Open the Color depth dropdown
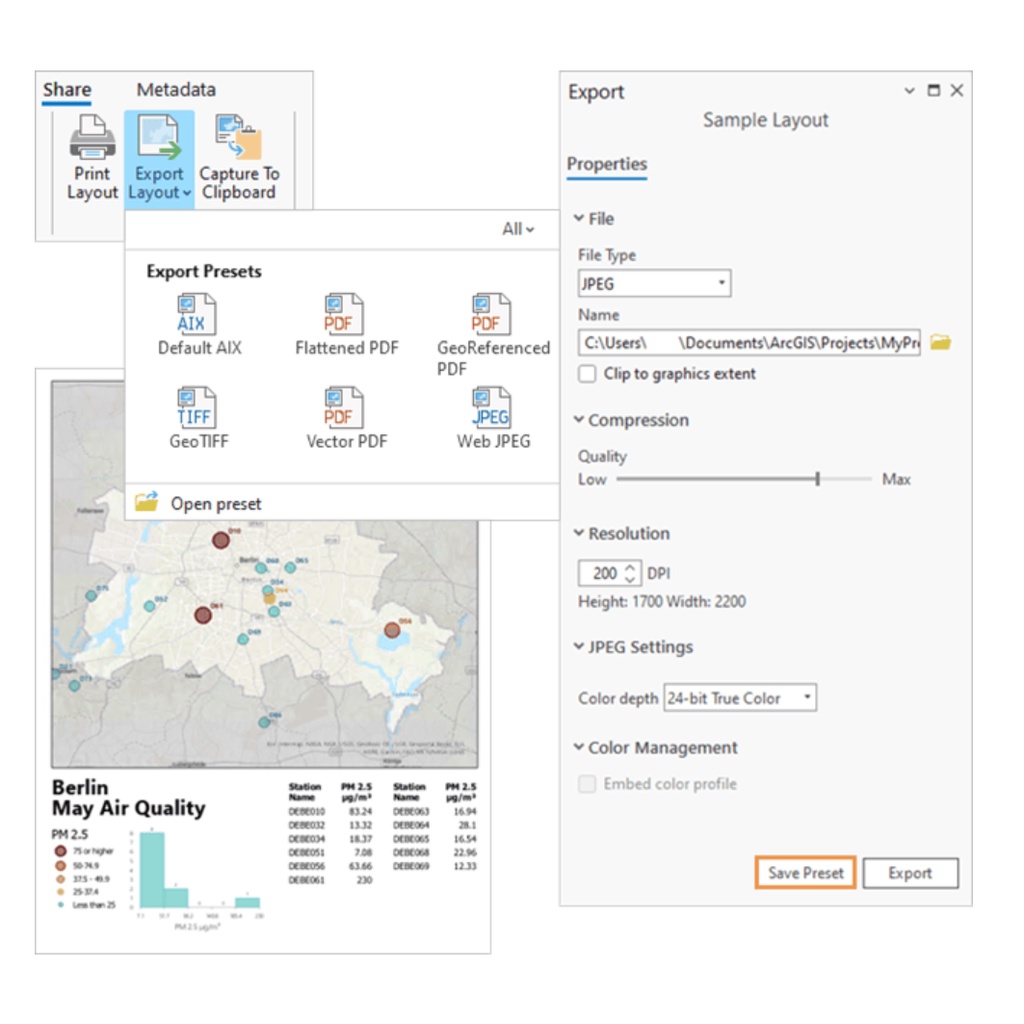The height and width of the screenshot is (1024, 1024). click(x=740, y=698)
